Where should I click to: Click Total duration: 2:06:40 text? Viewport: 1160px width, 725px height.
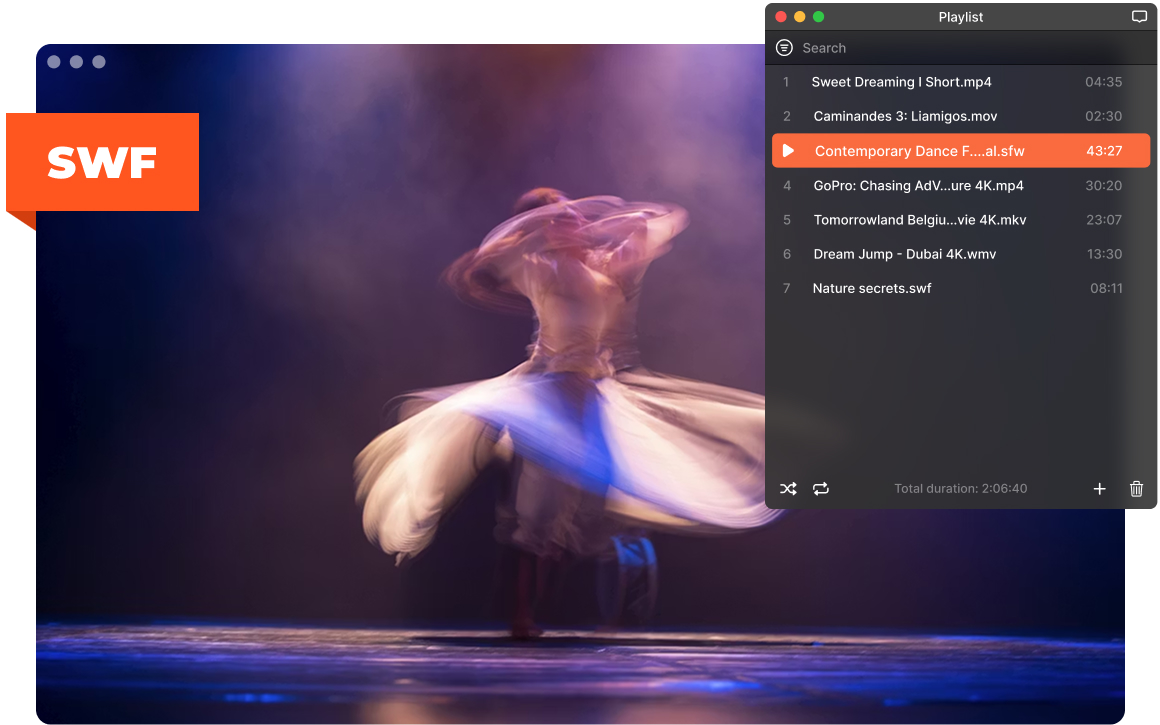(960, 489)
